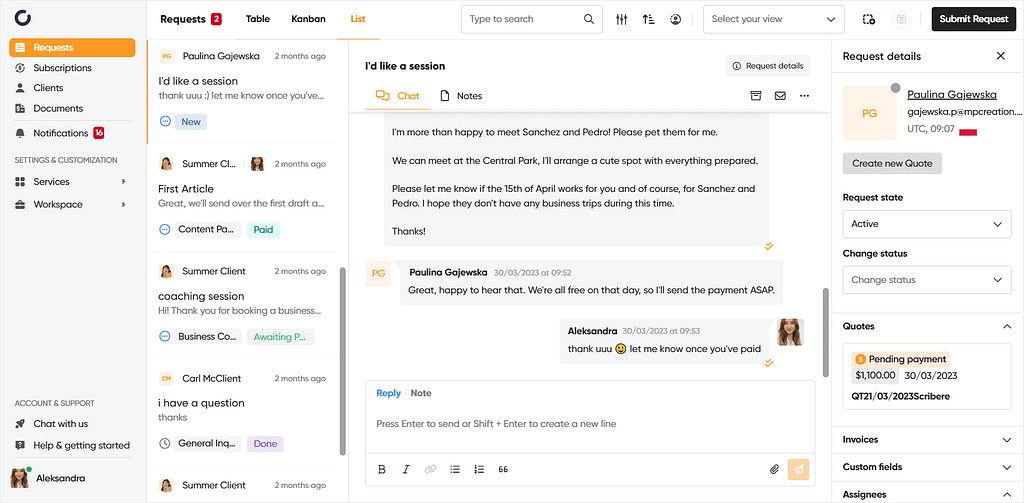The image size is (1024, 503).
Task: Open the three-dot more options menu
Action: 805,95
